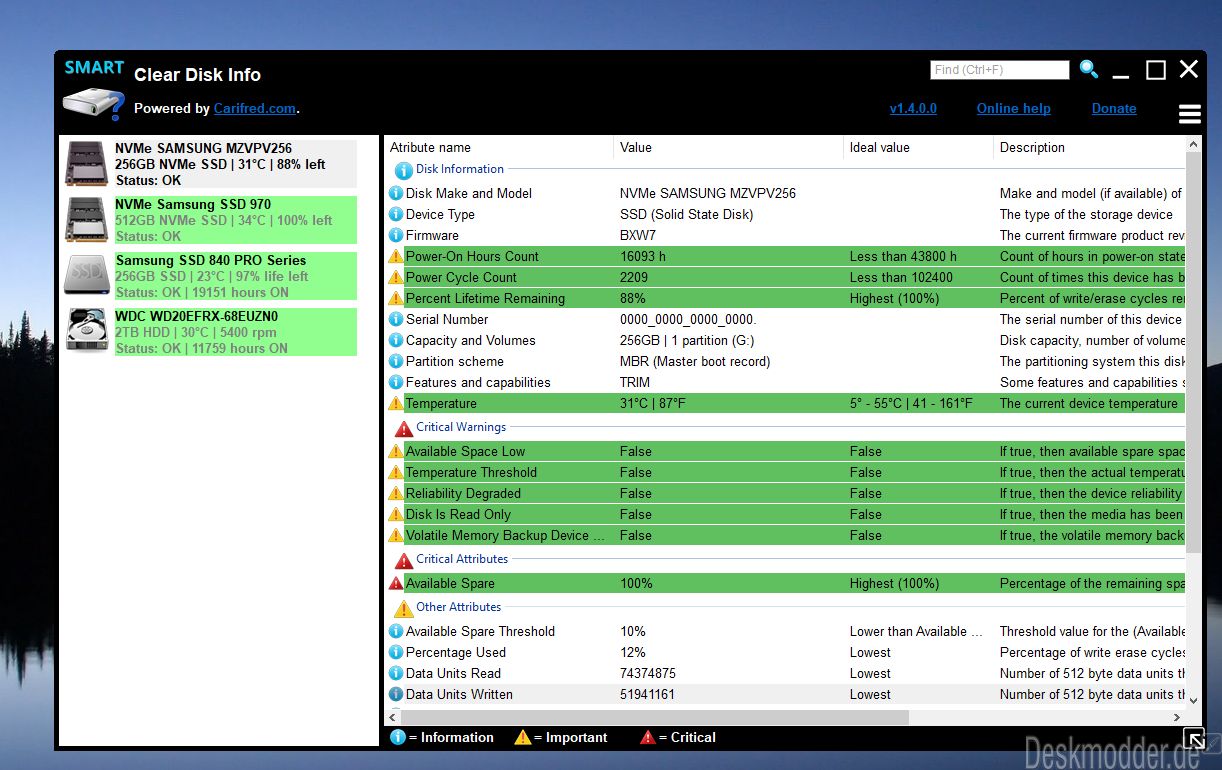This screenshot has width=1222, height=770.
Task: Select the Available Spare Threshold row
Action: click(786, 631)
